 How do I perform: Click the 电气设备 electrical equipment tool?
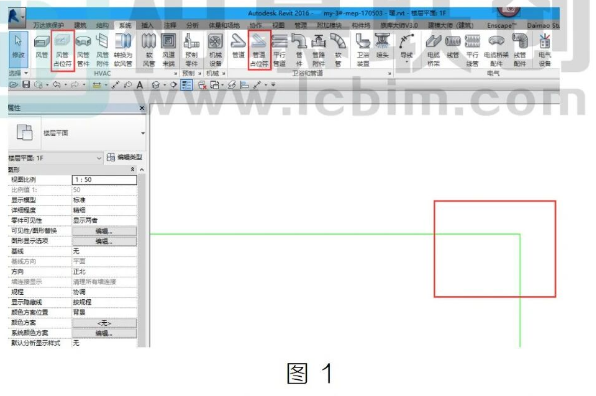tap(544, 50)
